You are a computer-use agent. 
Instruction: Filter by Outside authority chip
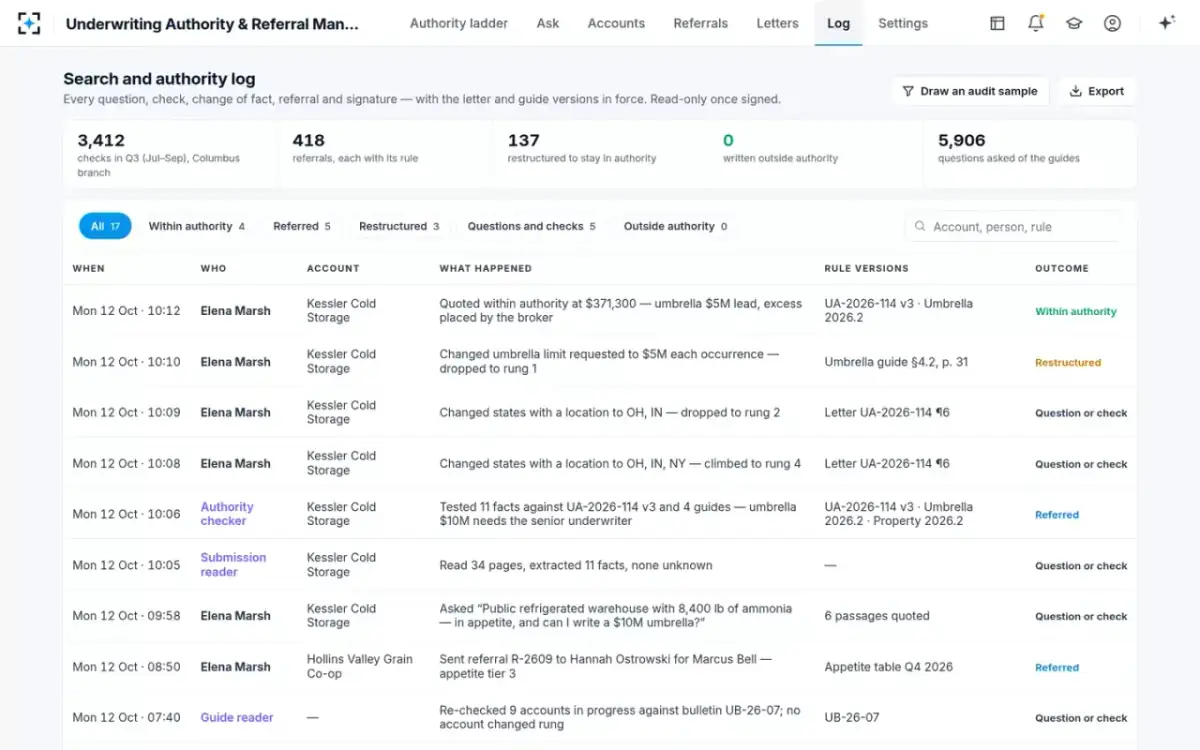[675, 226]
